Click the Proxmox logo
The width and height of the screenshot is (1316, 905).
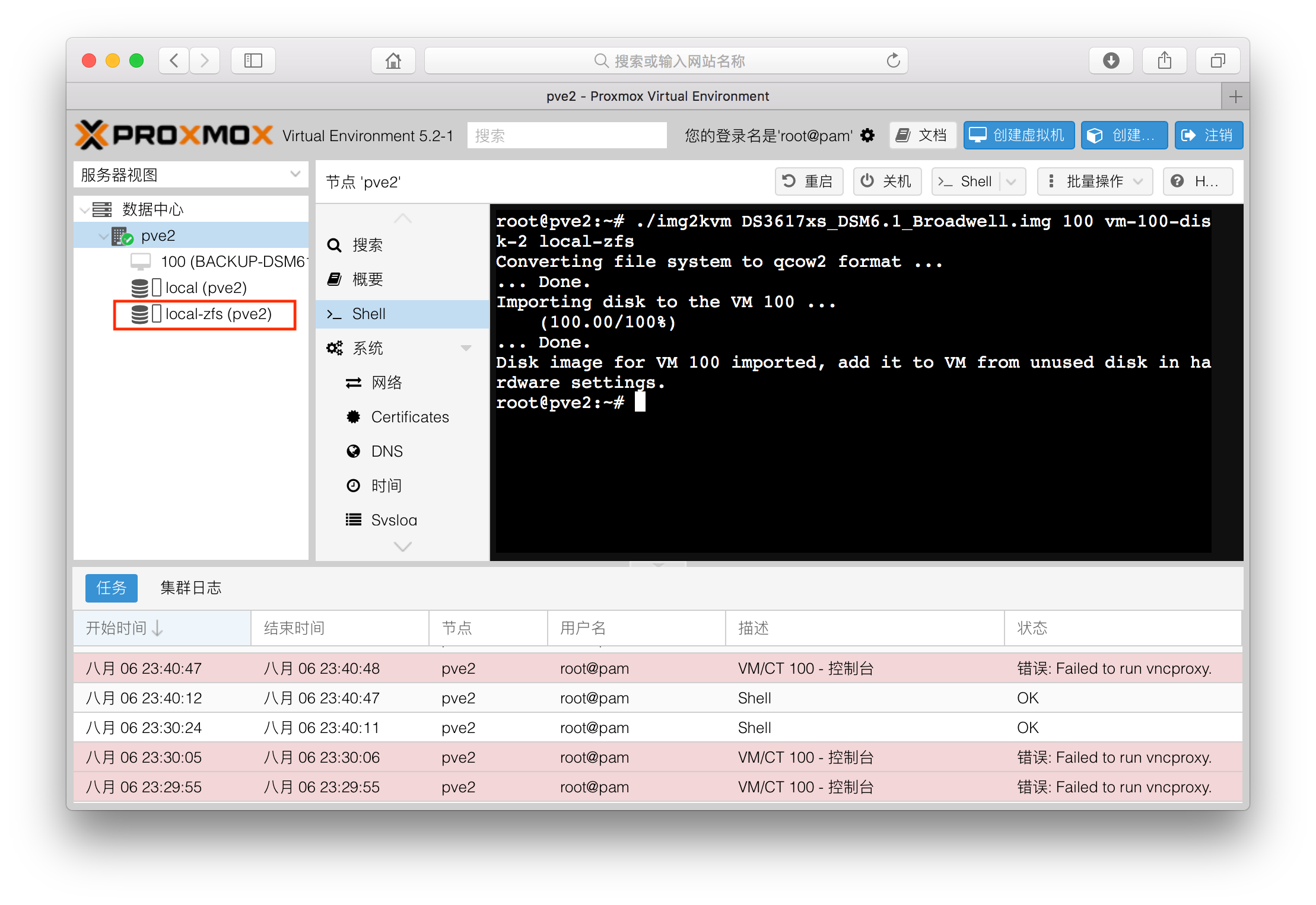(x=174, y=135)
